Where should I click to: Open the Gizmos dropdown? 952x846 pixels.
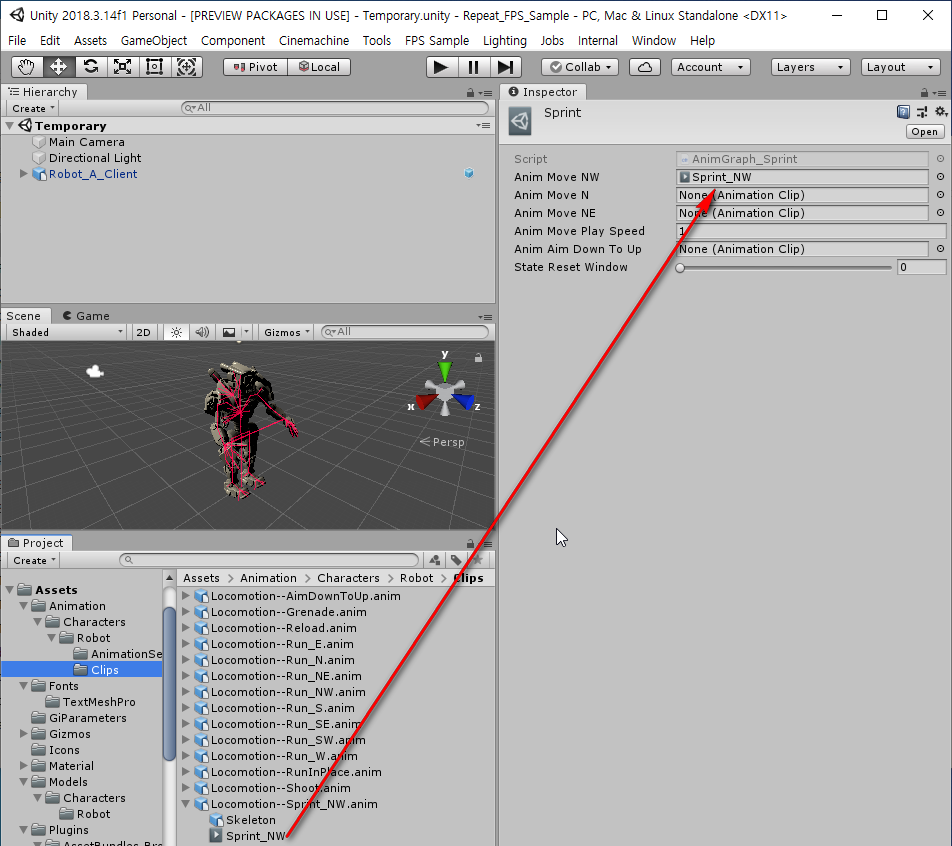pos(287,332)
